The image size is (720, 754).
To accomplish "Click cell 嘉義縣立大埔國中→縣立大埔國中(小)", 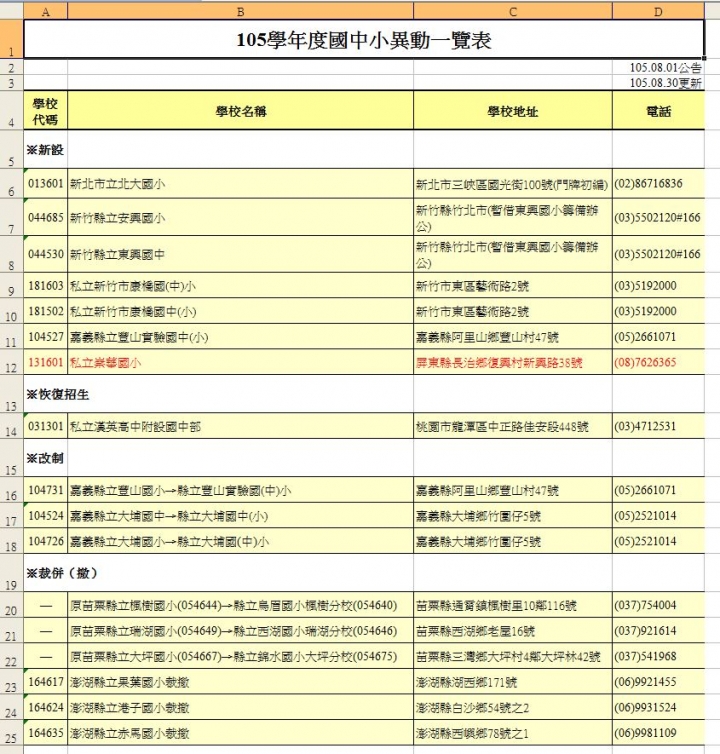I will pyautogui.click(x=240, y=515).
